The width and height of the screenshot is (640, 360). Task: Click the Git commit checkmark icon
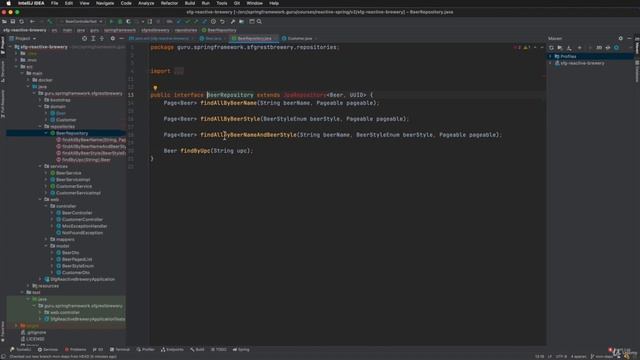click(187, 21)
